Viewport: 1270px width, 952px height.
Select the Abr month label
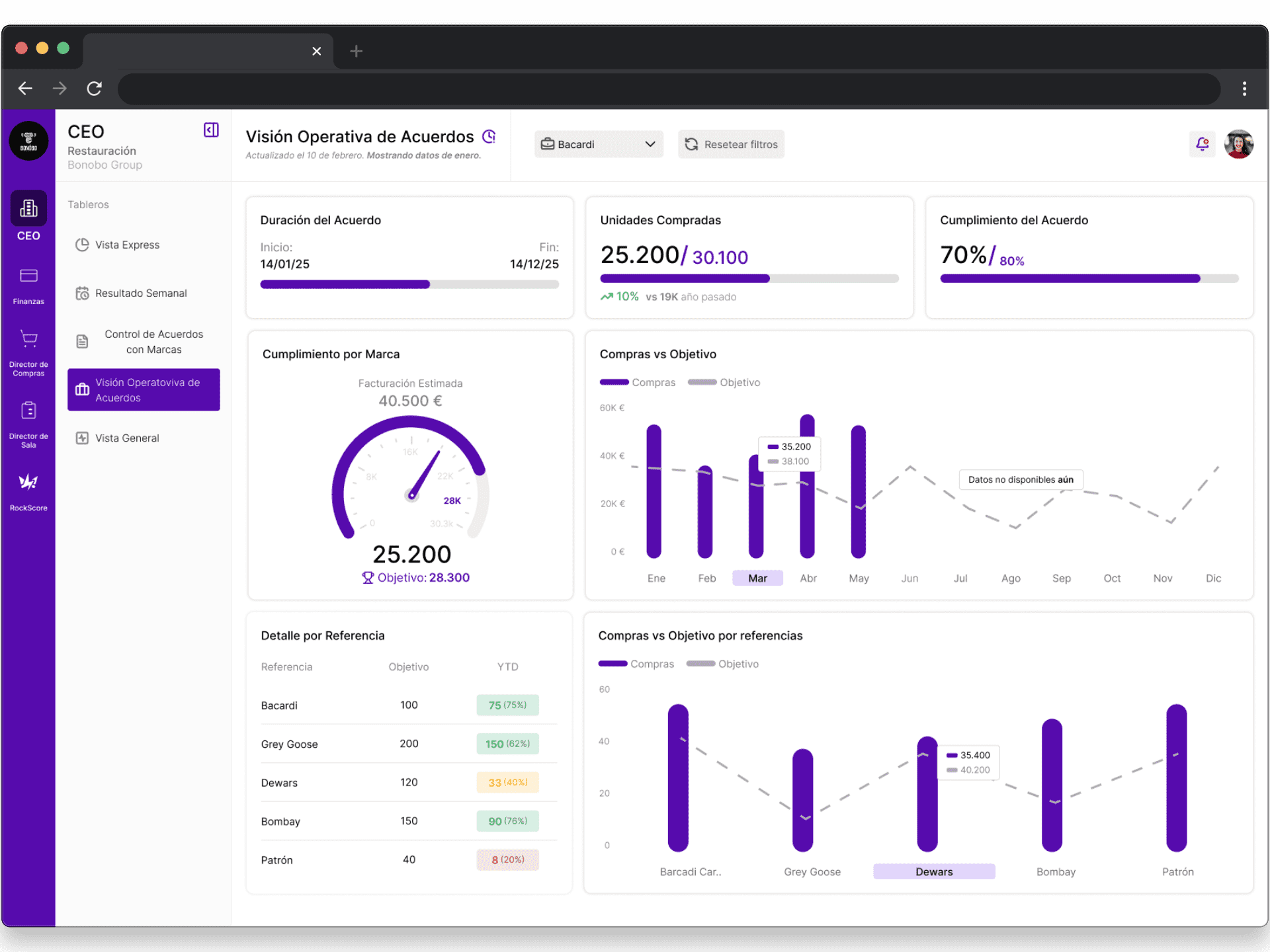pyautogui.click(x=808, y=578)
